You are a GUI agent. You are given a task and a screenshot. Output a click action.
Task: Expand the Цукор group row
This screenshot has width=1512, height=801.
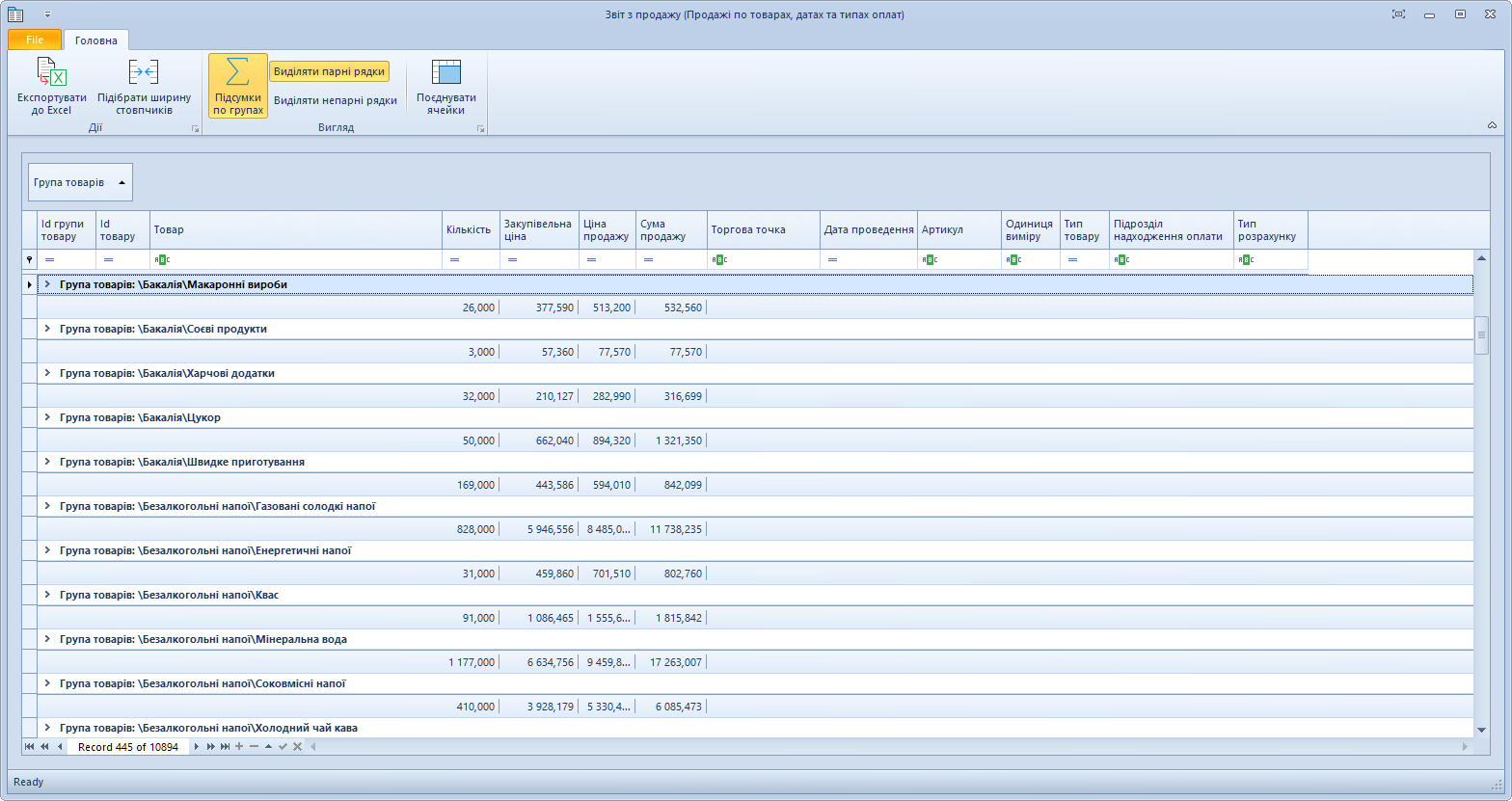pos(47,417)
